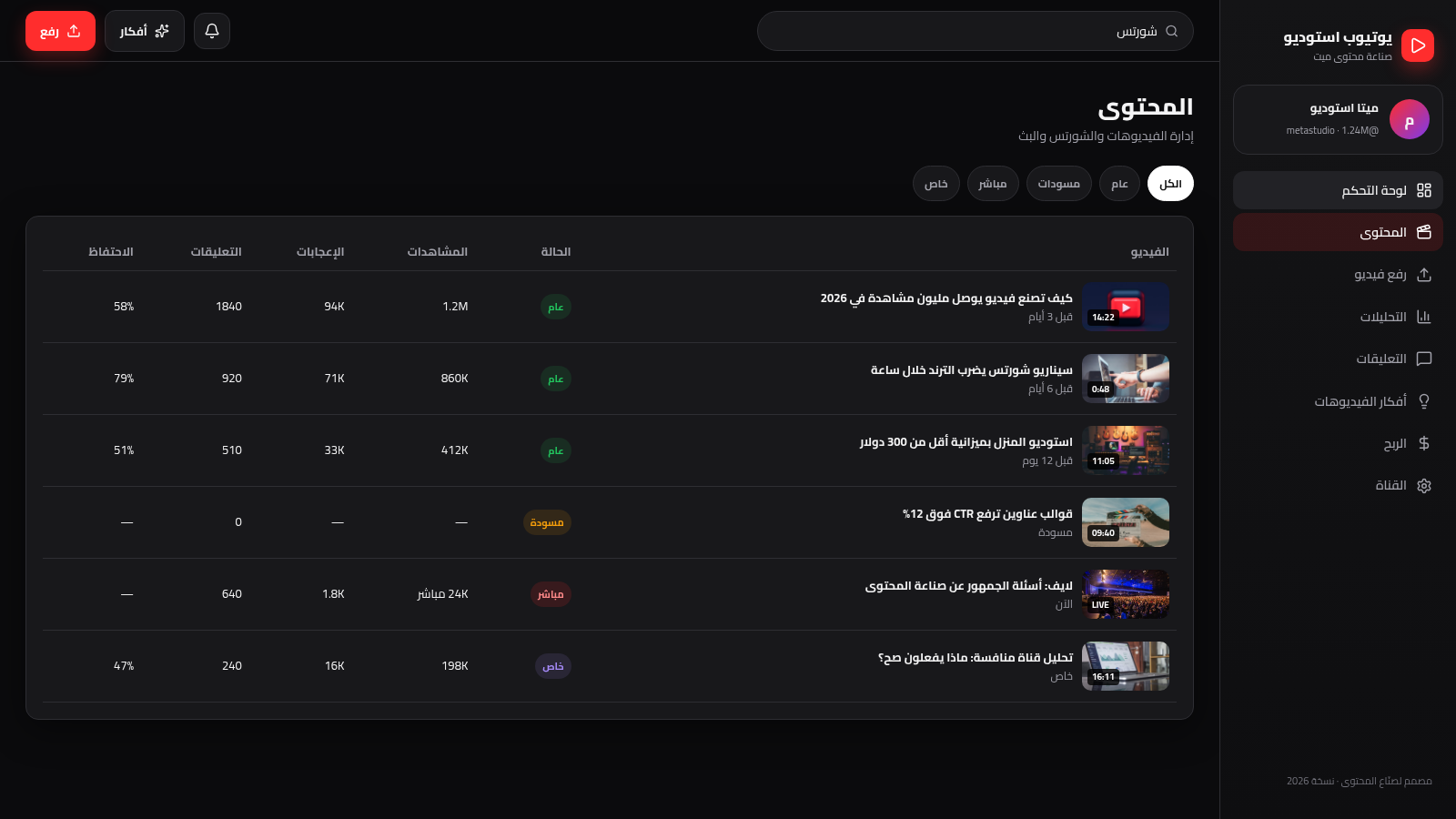Open title تحليل قناة منافسة
The width and height of the screenshot is (1456, 819).
976,658
